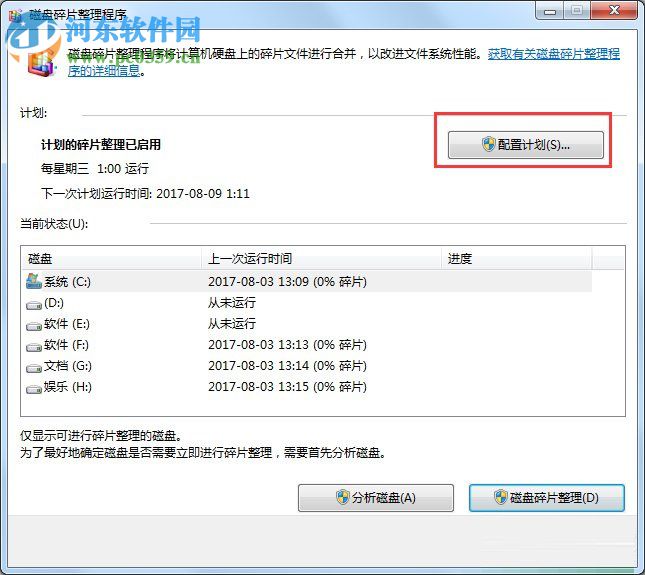This screenshot has height=575, width=645.
Task: Select the 系统 (C:) drive icon
Action: 34,281
